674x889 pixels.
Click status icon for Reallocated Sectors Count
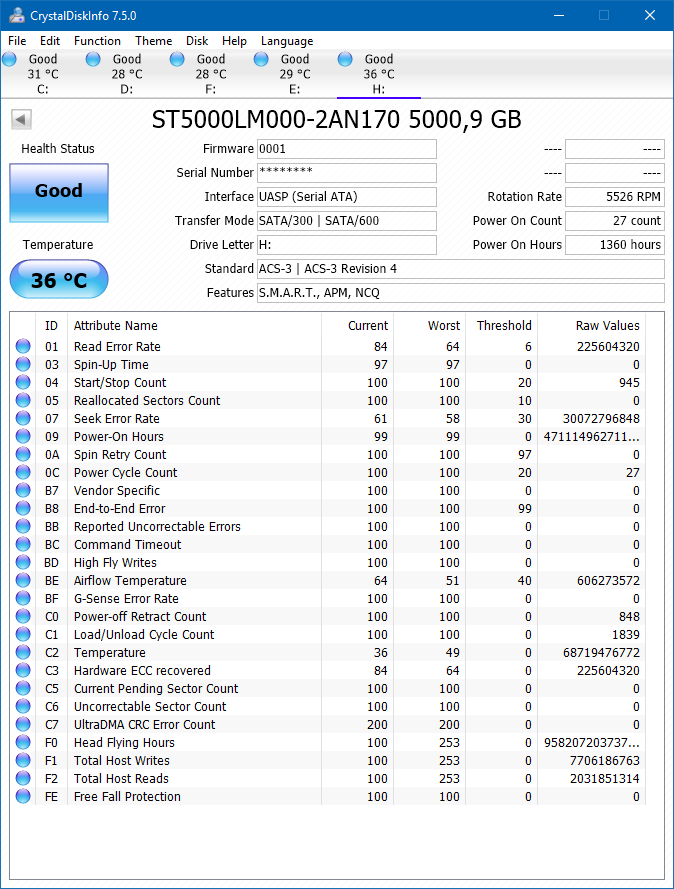point(23,400)
